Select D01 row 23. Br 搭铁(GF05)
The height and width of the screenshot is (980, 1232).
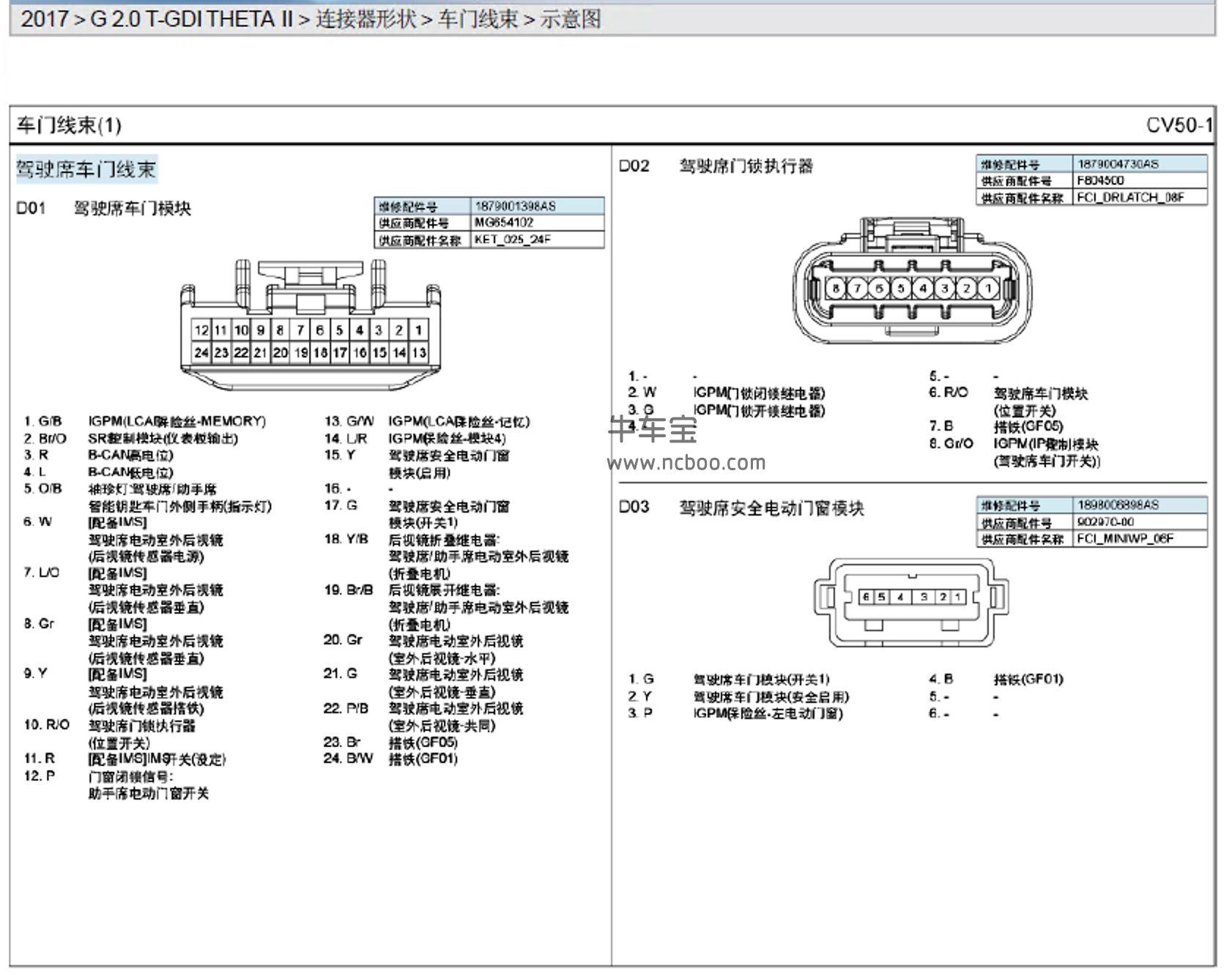(390, 742)
